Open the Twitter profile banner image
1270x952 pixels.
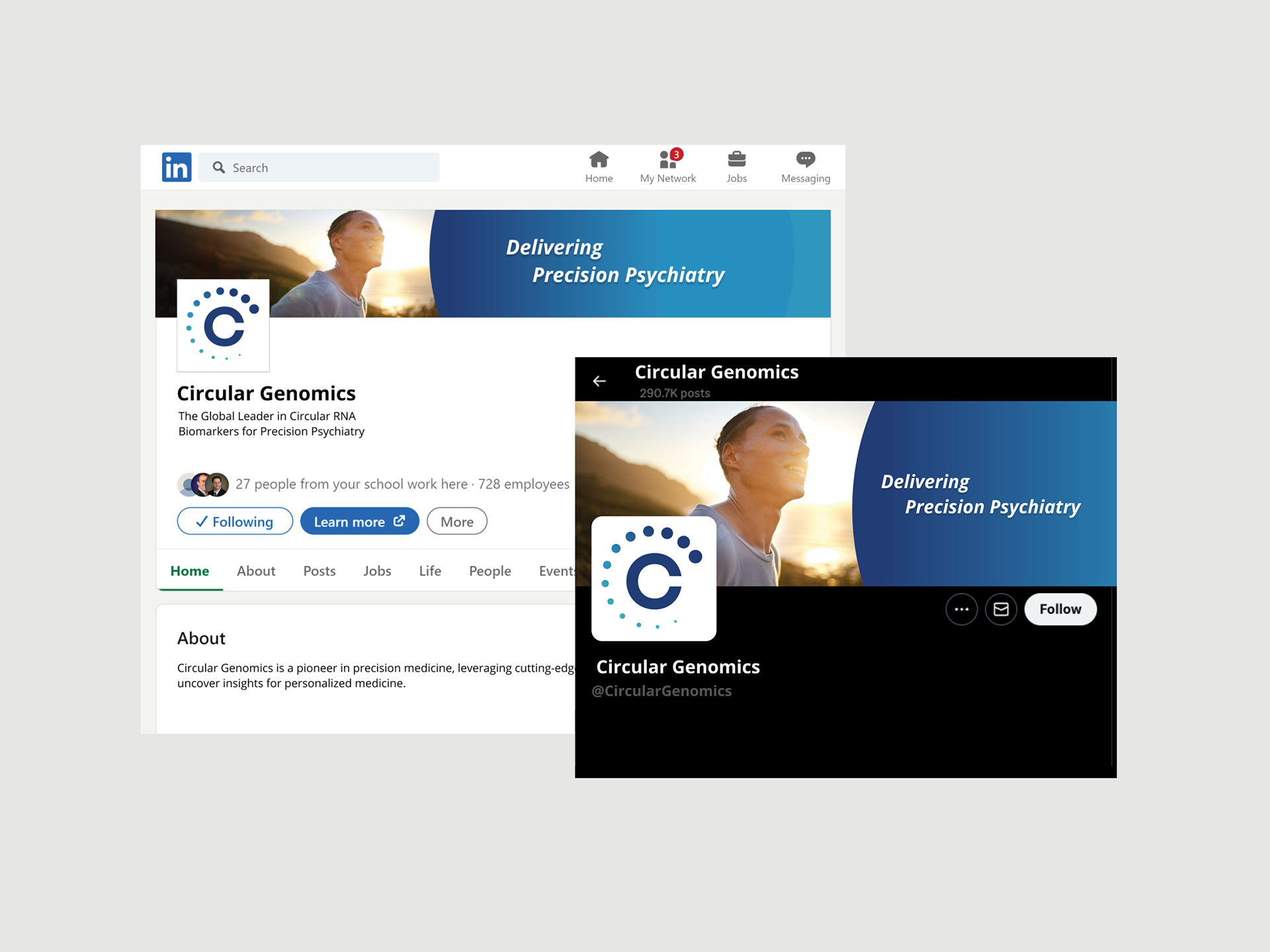pos(845,493)
